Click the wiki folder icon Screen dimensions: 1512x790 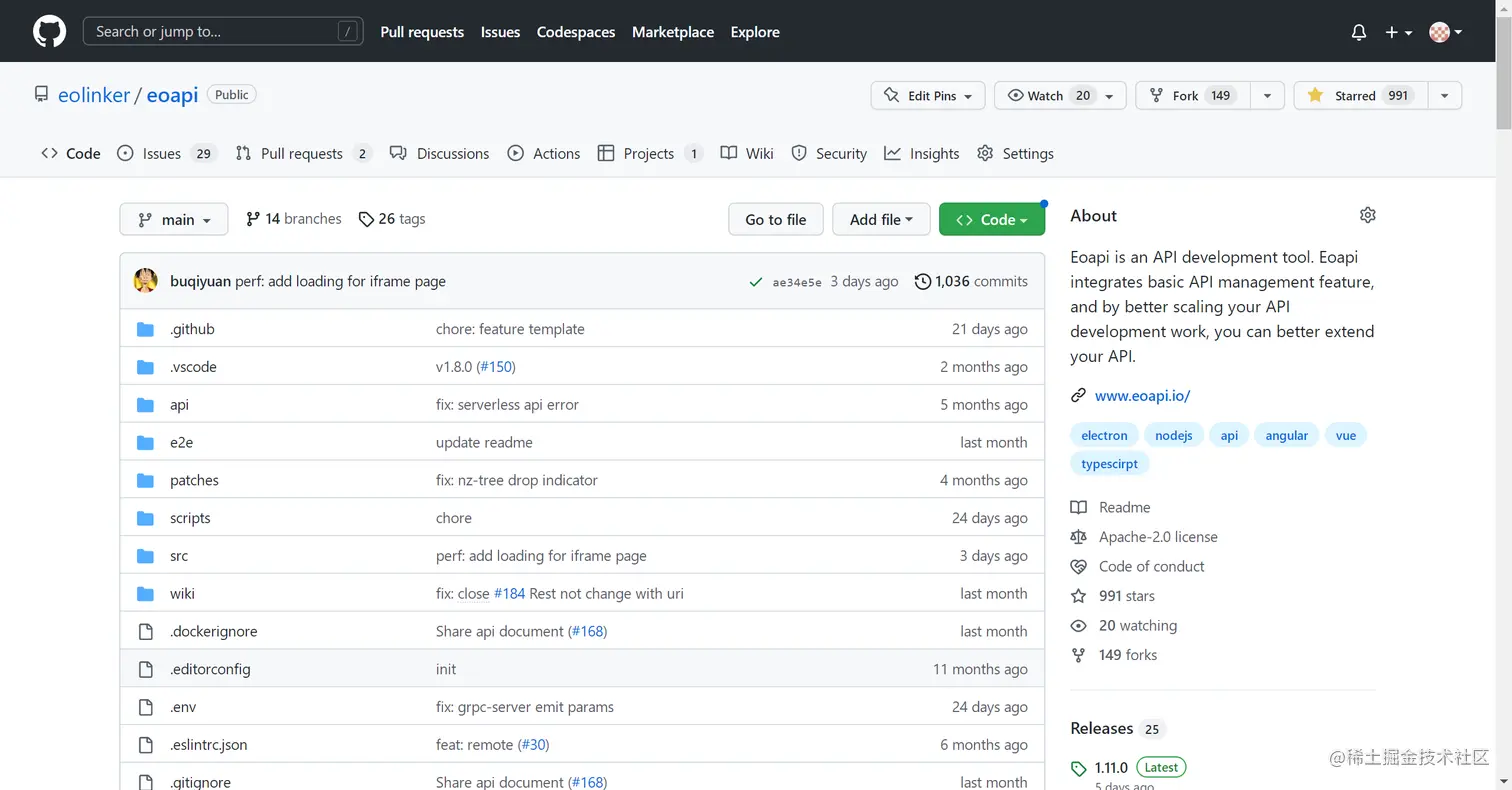click(x=146, y=593)
